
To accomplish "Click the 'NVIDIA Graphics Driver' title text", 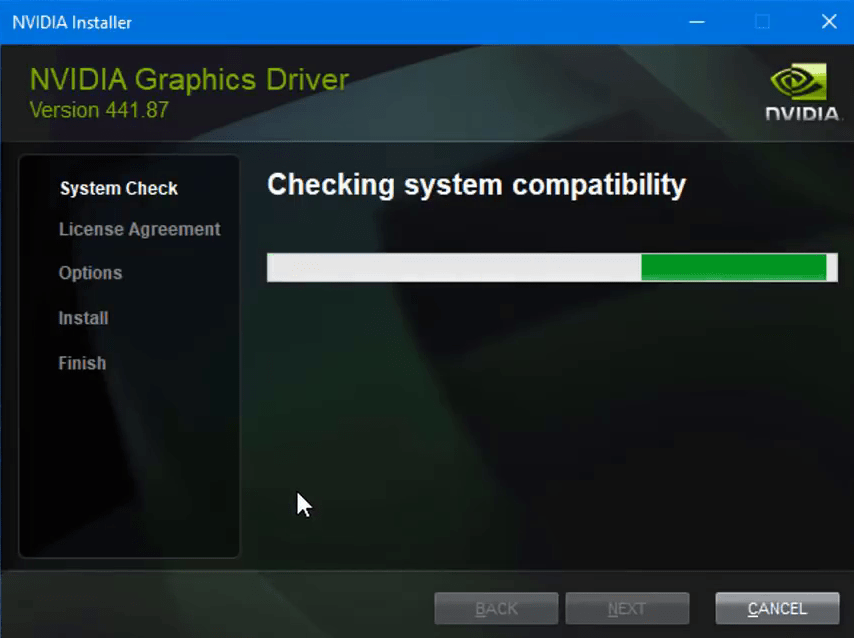I will coord(189,80).
